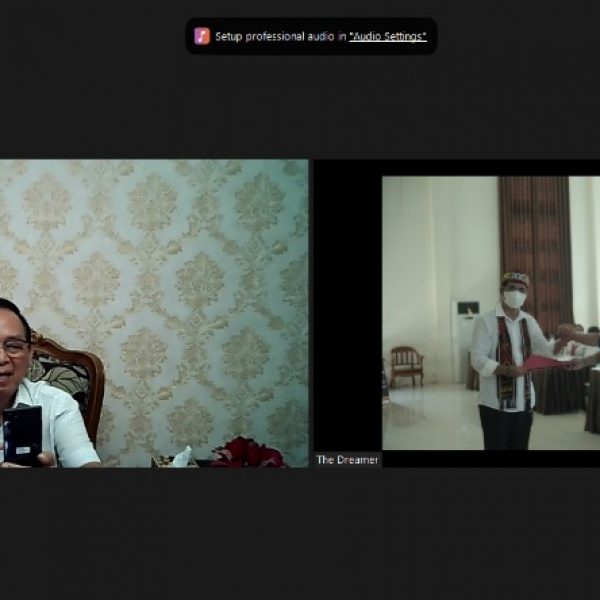Click the wooden chair in the right video
600x600 pixels.
[405, 365]
